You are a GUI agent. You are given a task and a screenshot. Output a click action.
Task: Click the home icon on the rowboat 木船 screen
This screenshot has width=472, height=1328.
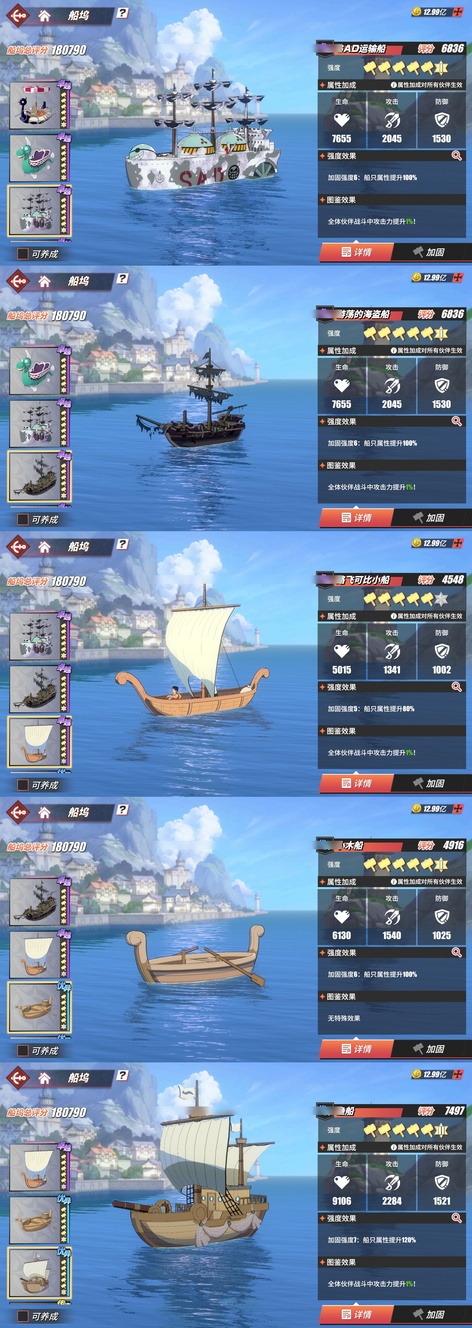45,813
